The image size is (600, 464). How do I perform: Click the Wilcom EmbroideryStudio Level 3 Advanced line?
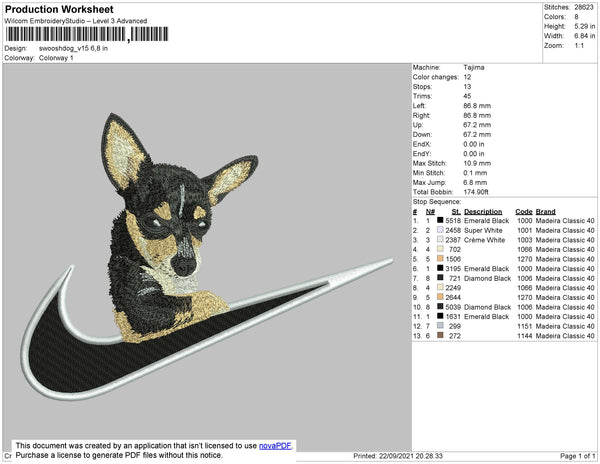coord(76,21)
